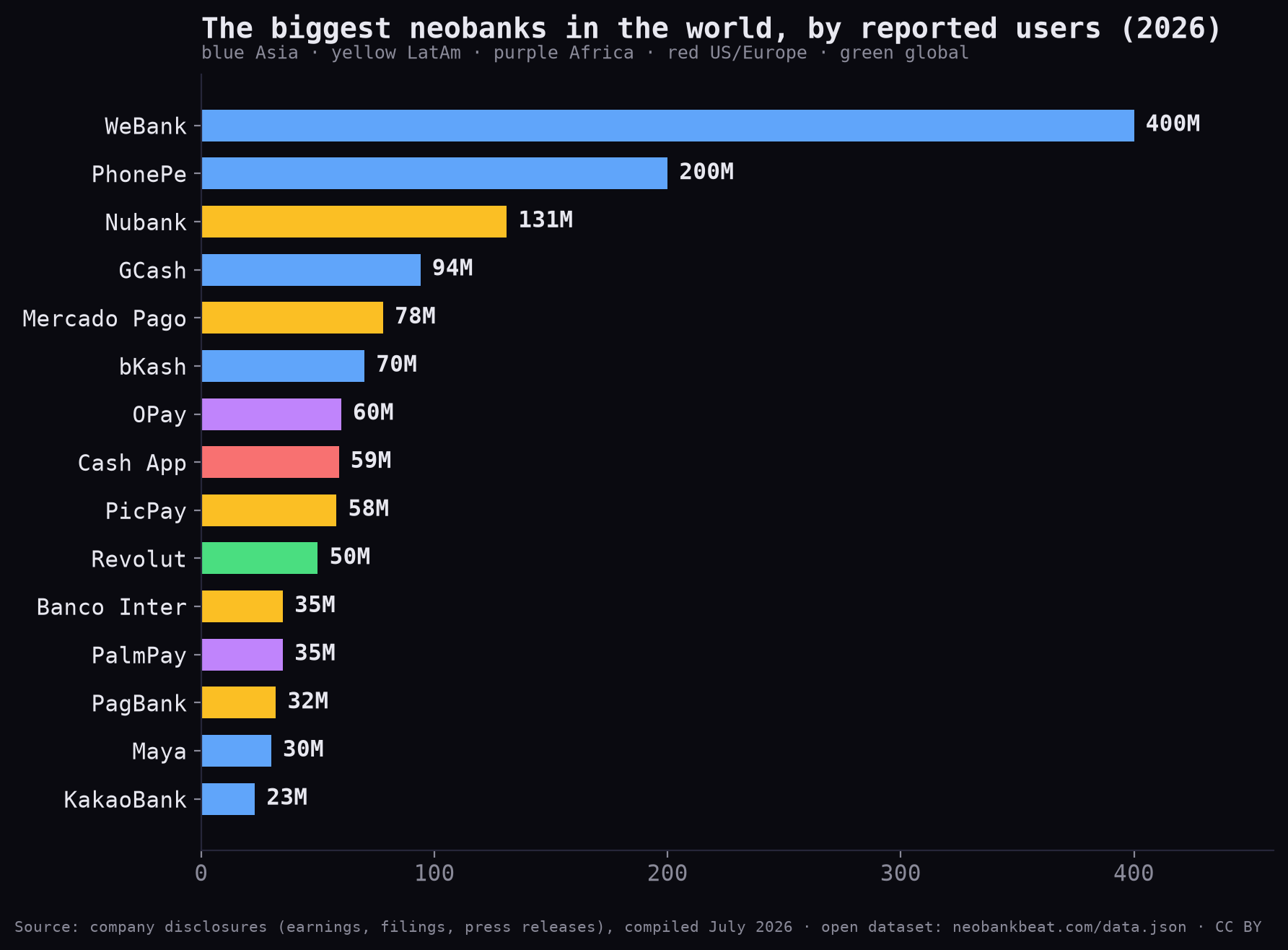Click the 'PalmPay' axis label
This screenshot has height=950, width=1288.
[x=139, y=655]
